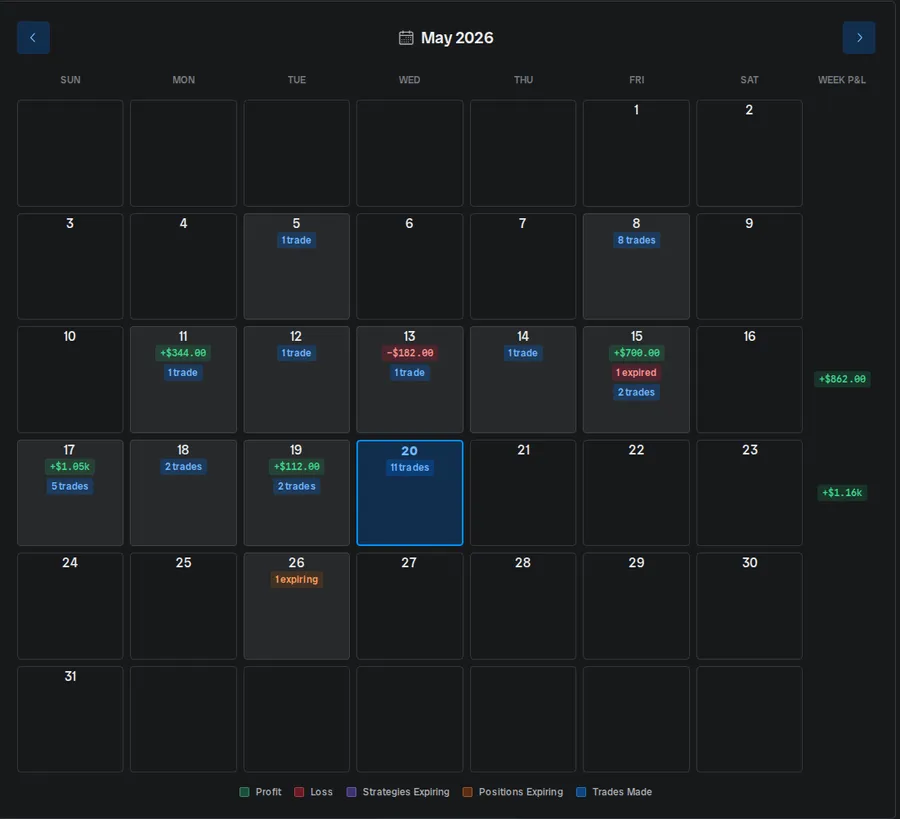
Task: Click '2 trades' badge on May 19
Action: point(297,486)
